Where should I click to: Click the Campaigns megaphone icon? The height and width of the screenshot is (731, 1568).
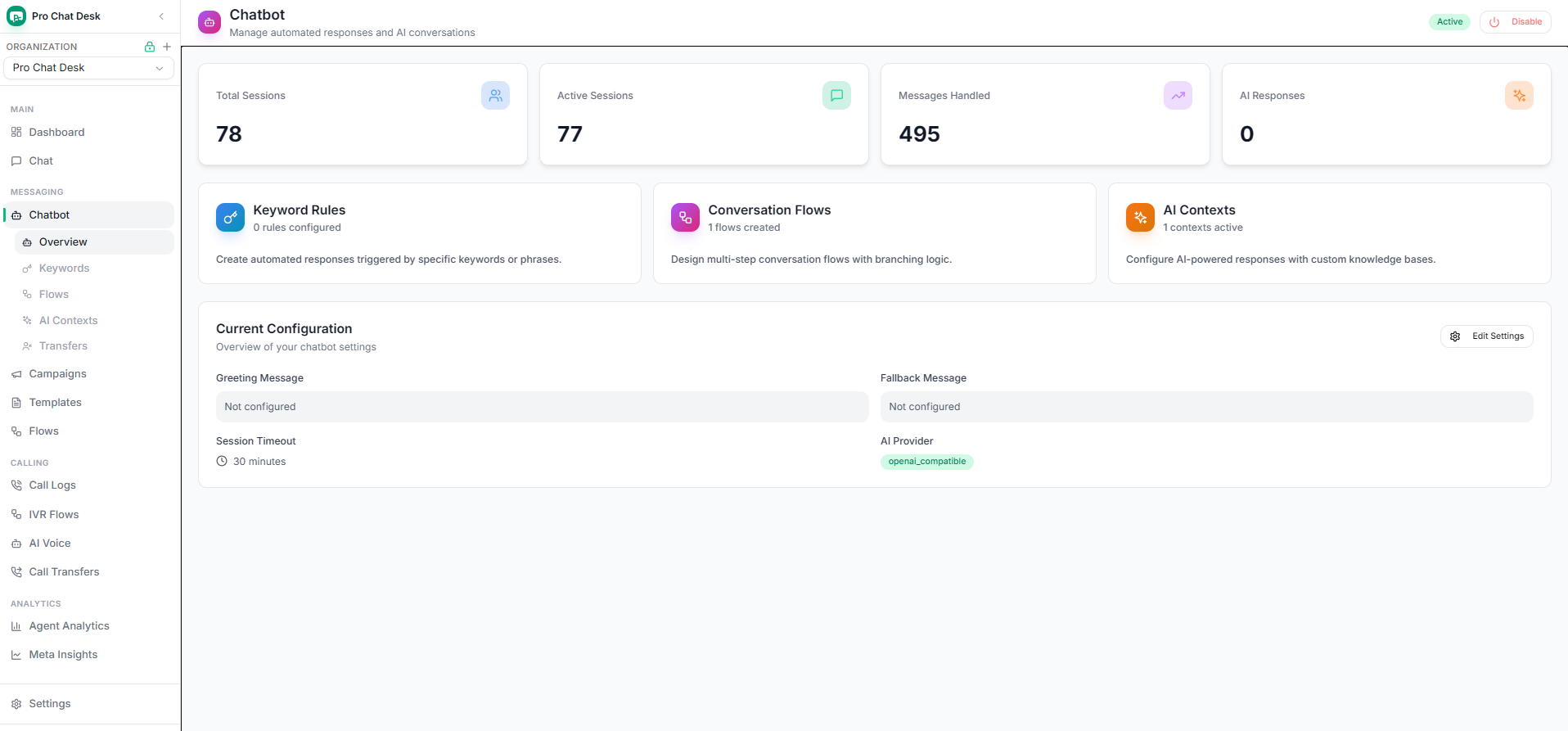[x=16, y=374]
